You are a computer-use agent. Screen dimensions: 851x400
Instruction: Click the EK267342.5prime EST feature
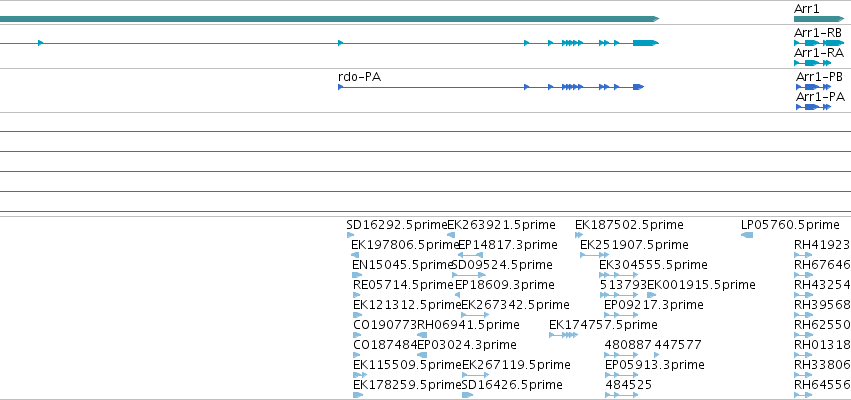[x=475, y=315]
